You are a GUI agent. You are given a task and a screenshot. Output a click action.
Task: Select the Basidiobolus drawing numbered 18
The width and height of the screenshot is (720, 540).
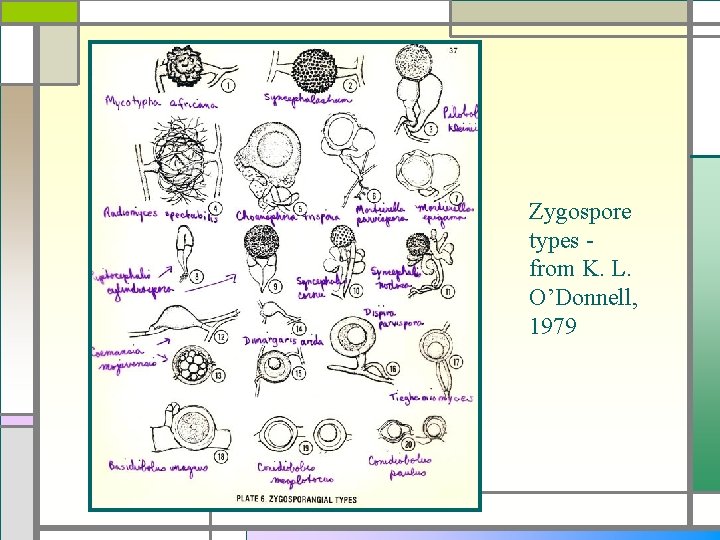pyautogui.click(x=191, y=428)
